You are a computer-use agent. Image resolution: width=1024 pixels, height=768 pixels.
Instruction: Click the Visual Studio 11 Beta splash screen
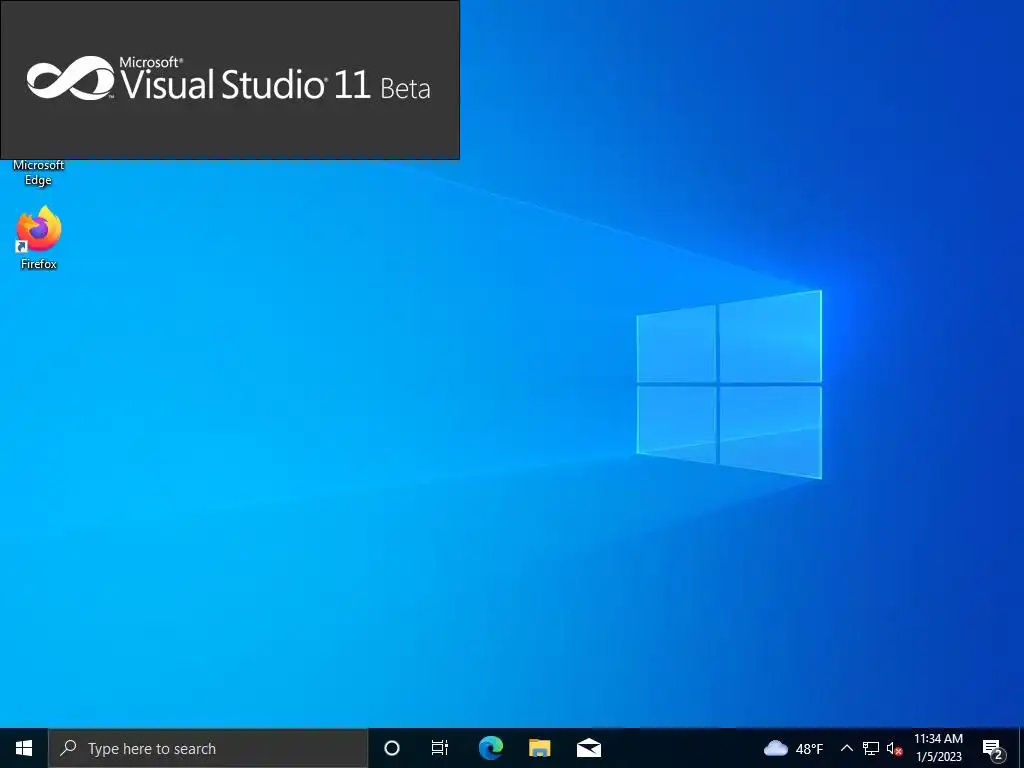[230, 80]
